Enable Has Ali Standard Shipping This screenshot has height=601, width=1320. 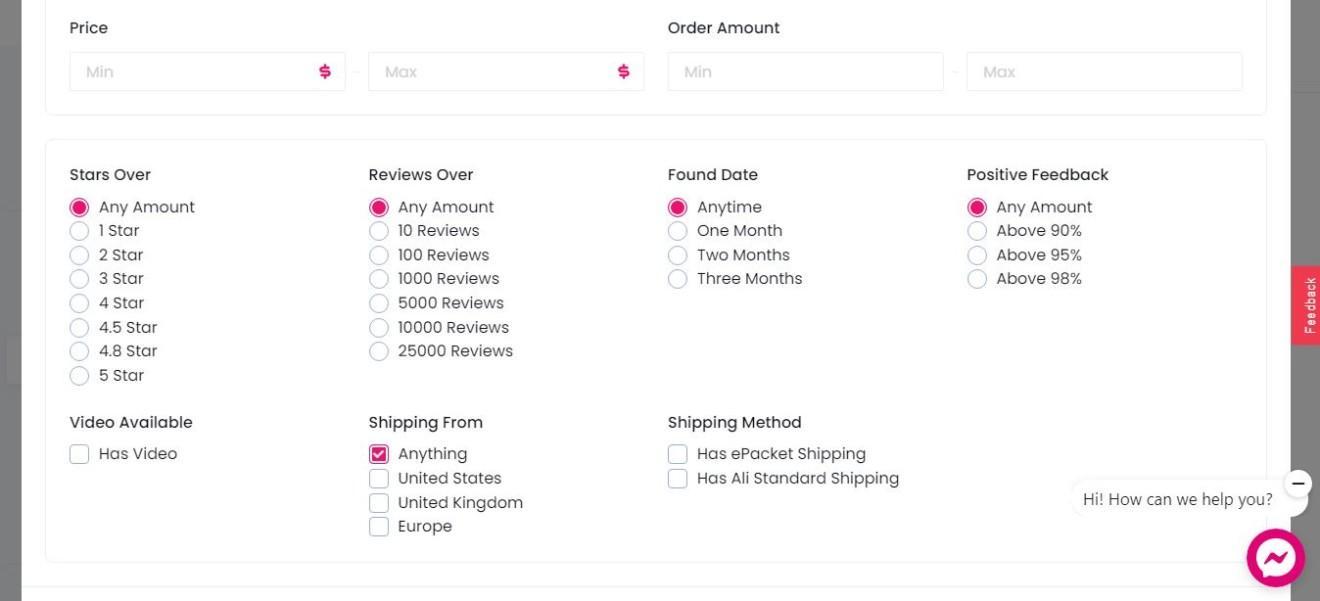point(678,478)
